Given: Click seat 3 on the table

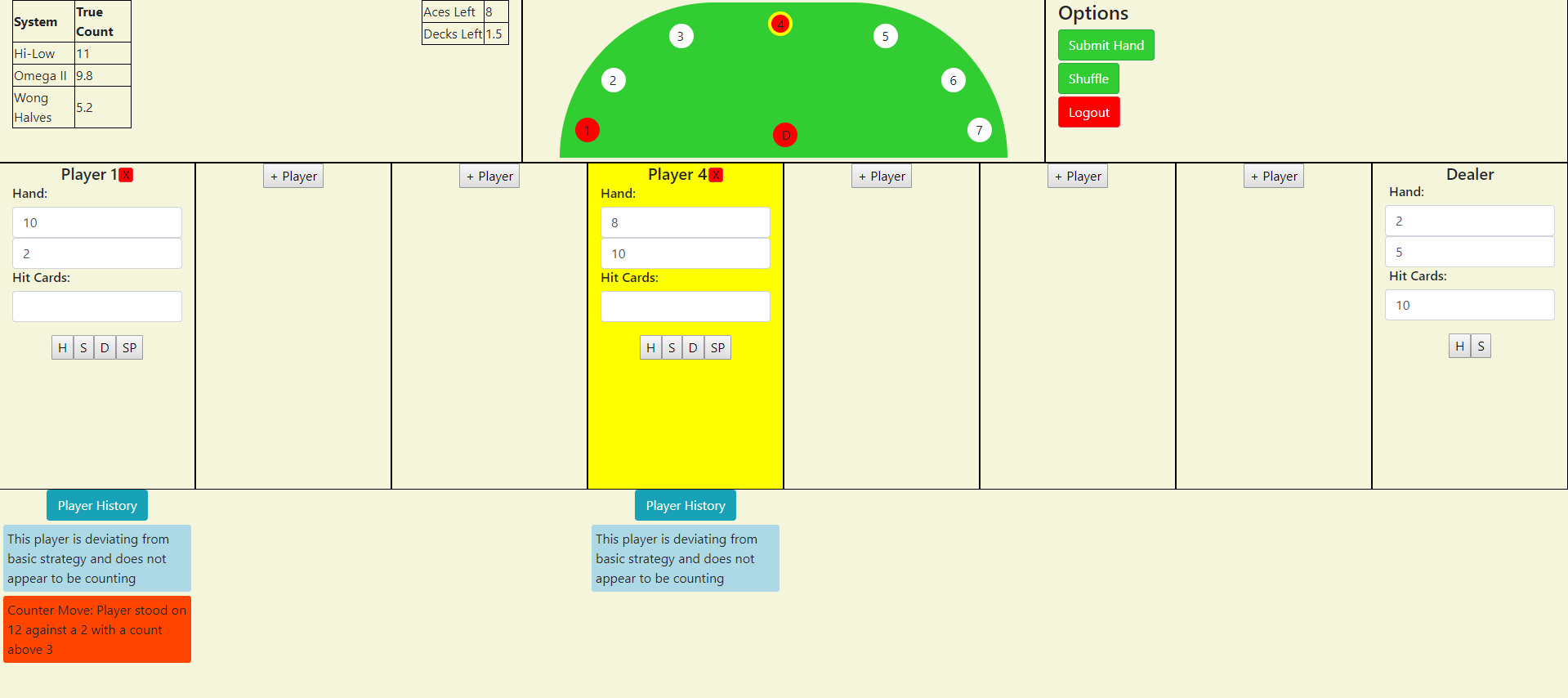Looking at the screenshot, I should pos(681,37).
